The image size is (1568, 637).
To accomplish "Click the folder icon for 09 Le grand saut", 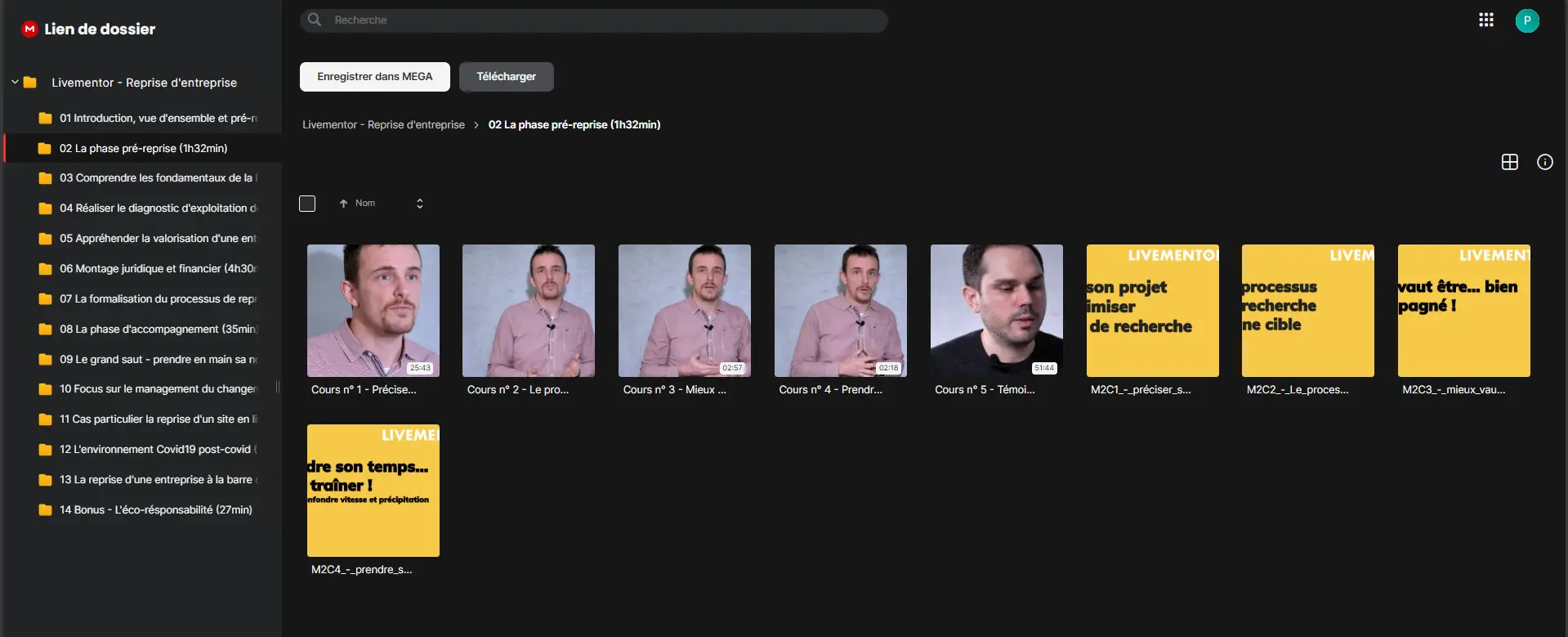I will tap(45, 360).
